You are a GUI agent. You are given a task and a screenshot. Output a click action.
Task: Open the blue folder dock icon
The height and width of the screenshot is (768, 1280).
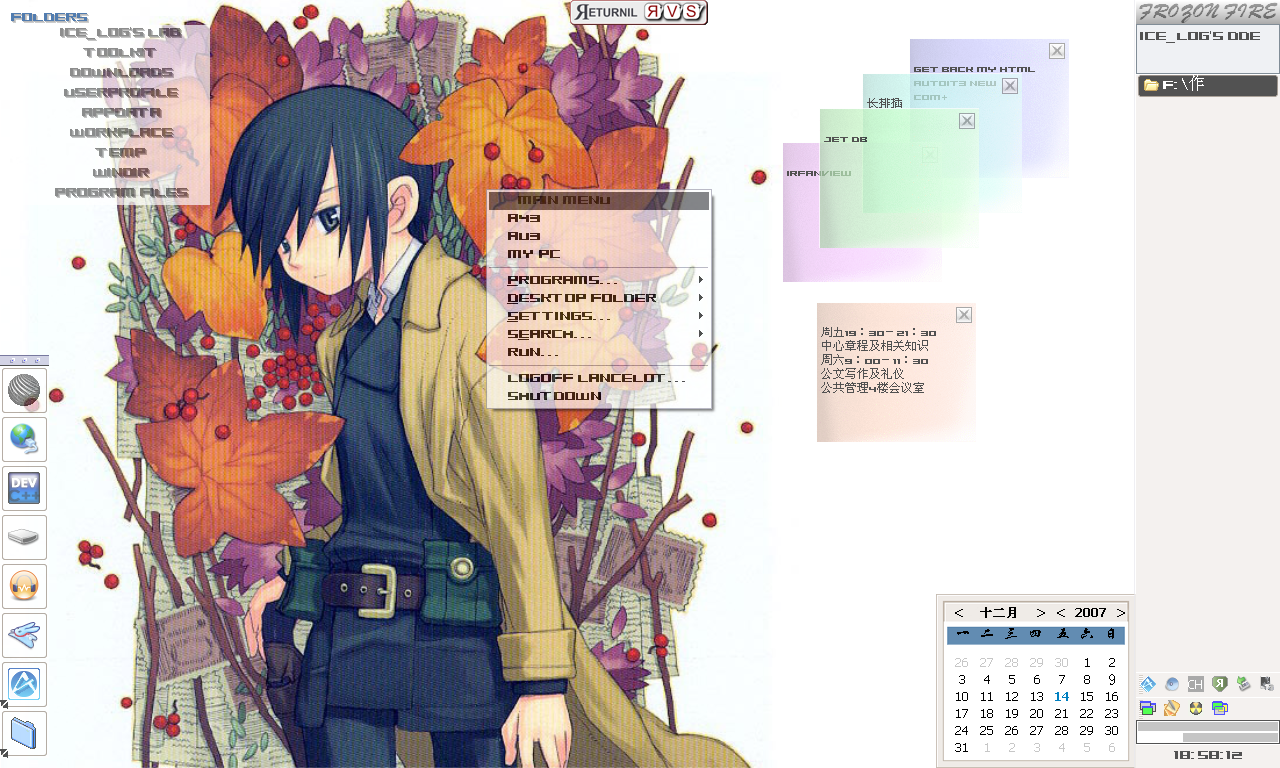pyautogui.click(x=24, y=734)
